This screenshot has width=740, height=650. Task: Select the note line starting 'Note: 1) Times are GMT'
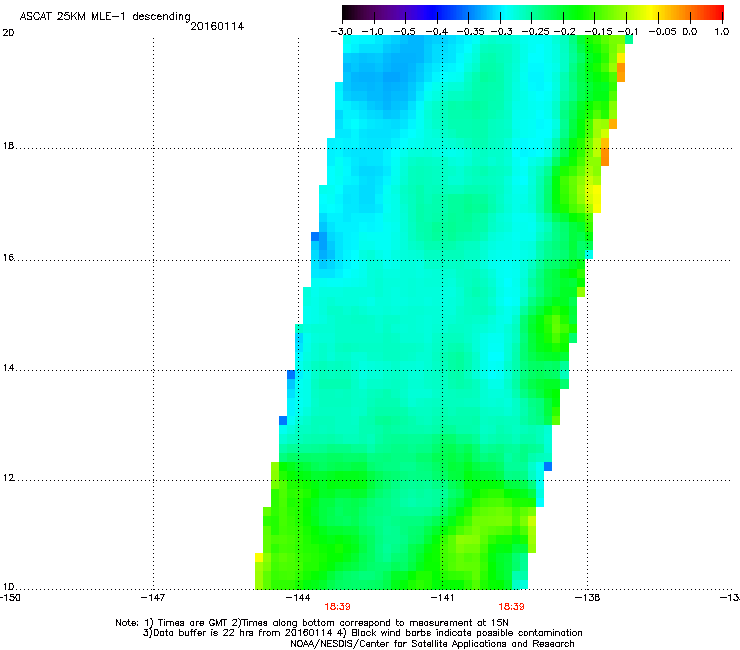click(x=312, y=623)
